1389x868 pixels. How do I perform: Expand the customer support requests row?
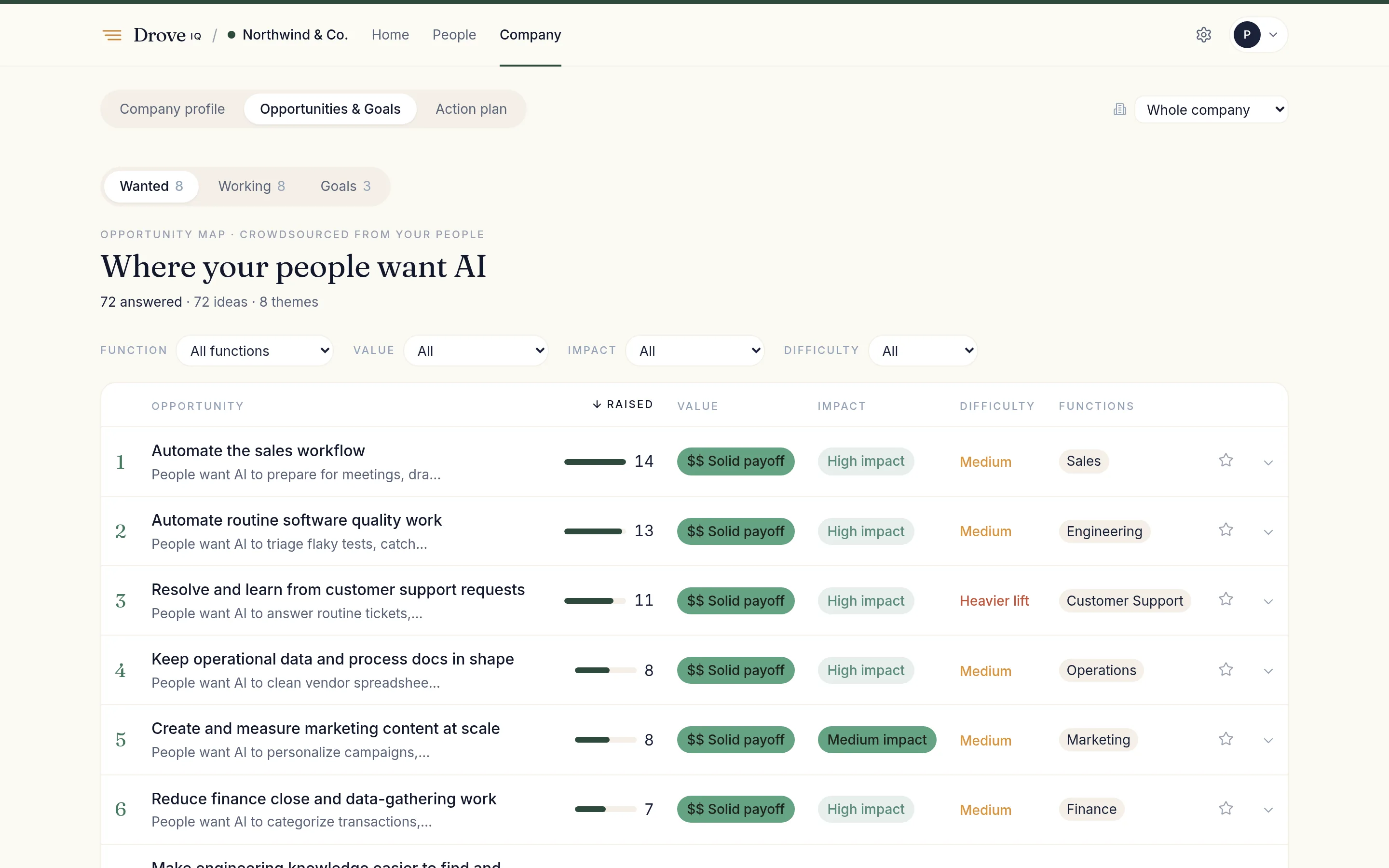(x=1268, y=602)
